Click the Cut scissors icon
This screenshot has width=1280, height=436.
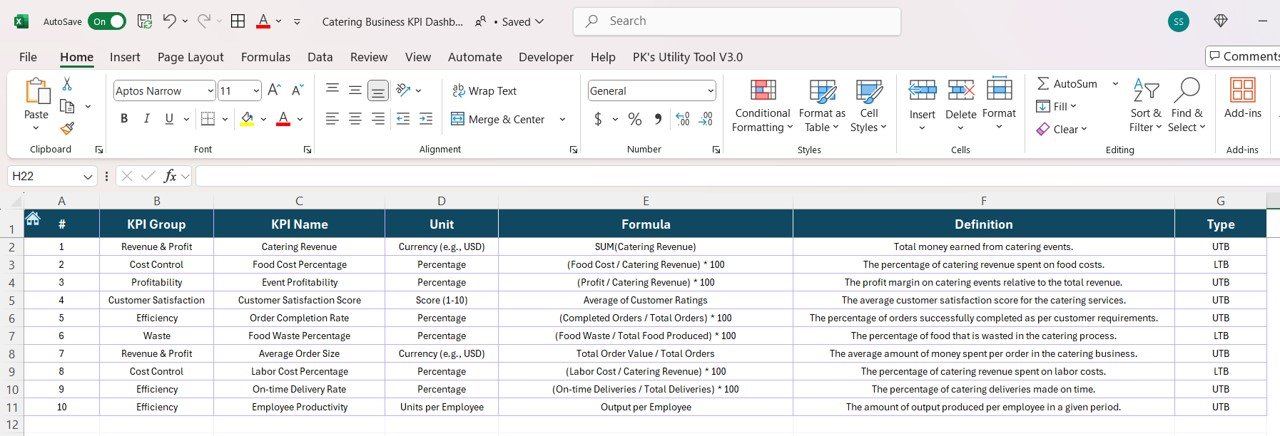[x=67, y=84]
